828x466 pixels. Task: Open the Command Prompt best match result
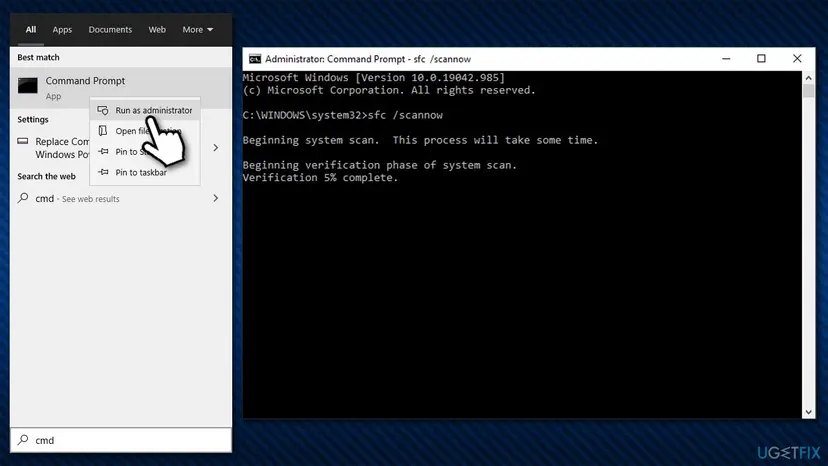(x=120, y=88)
